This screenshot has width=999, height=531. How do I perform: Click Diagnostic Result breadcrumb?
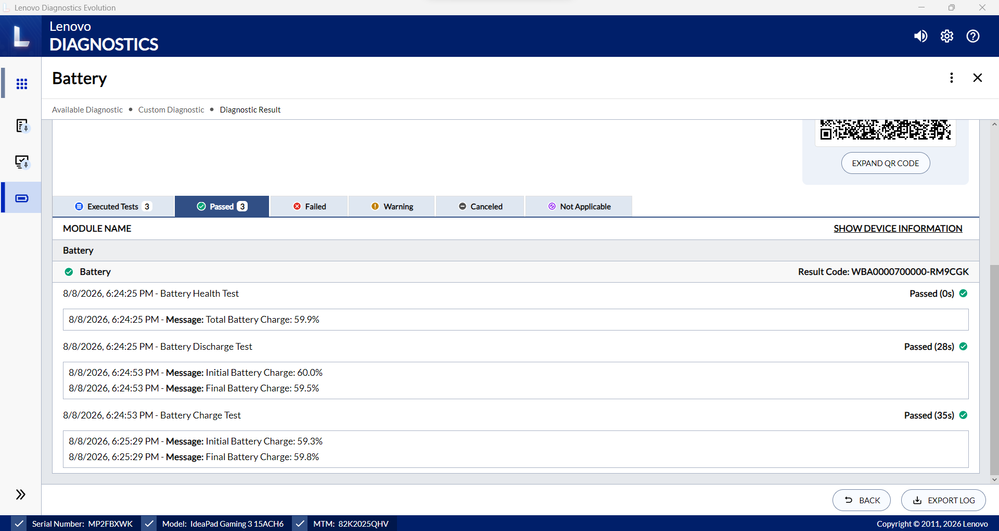click(250, 110)
